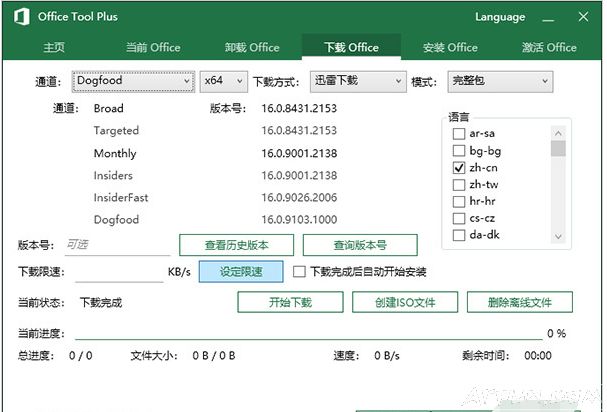
Task: Click the 创建ISO文件 button
Action: 405,302
